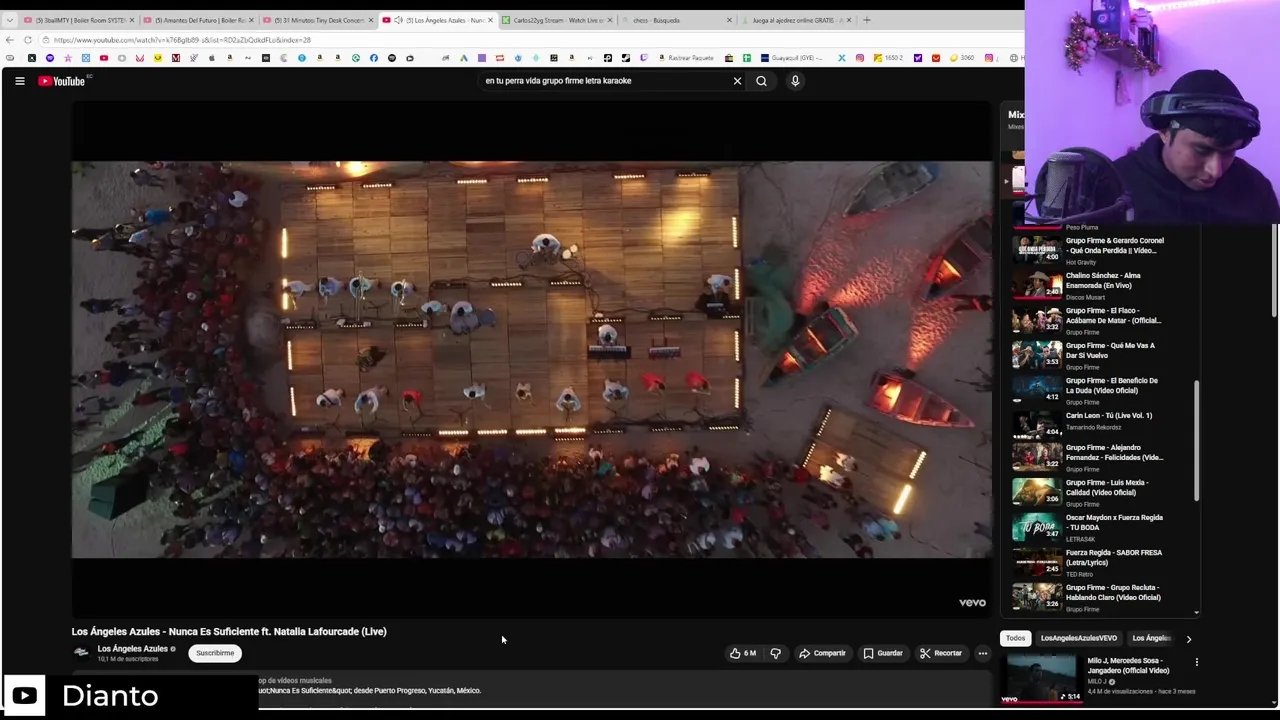
Task: Close the Los Ángeles Azules tab
Action: click(490, 20)
